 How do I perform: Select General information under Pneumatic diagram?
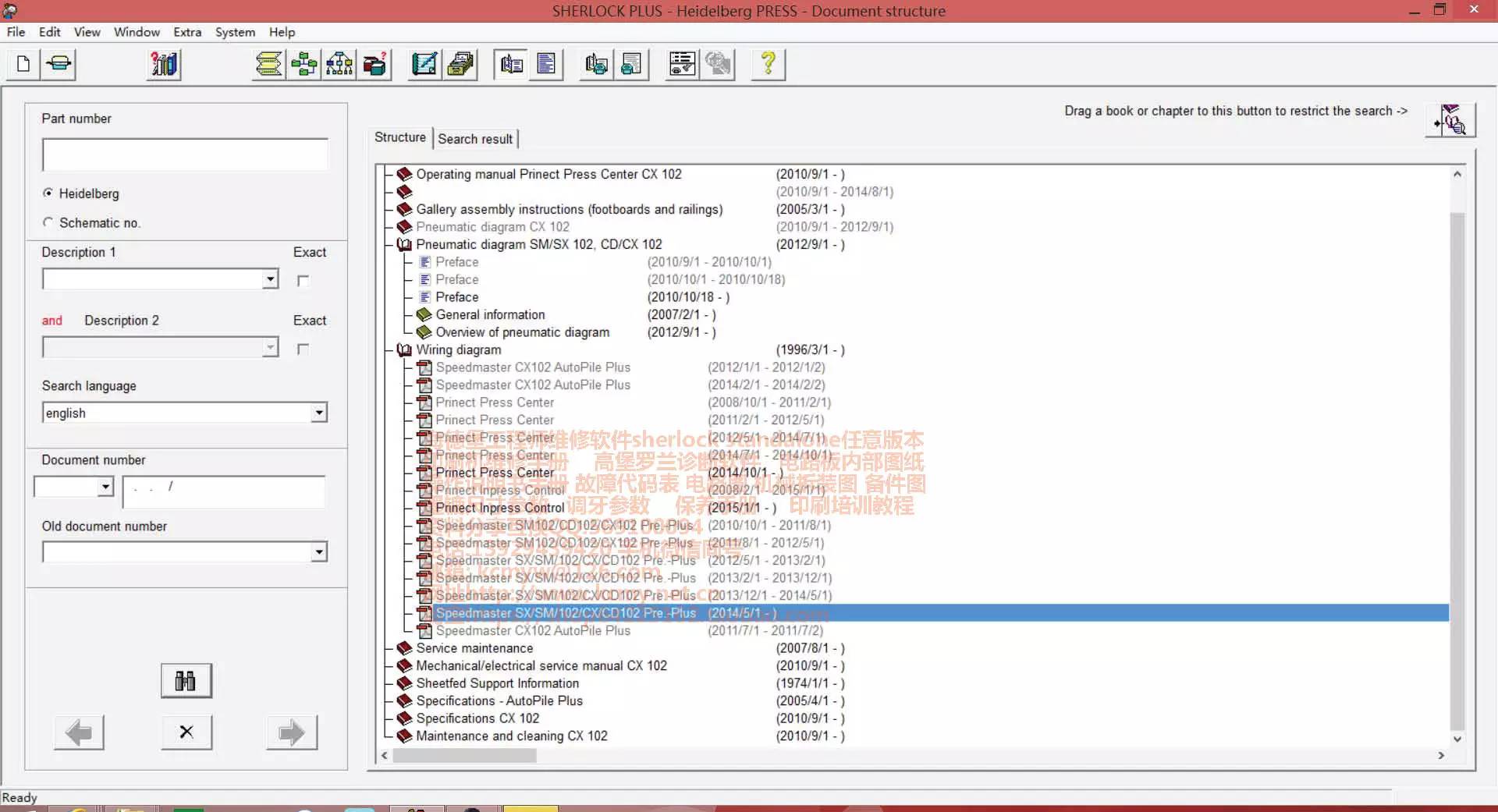pos(490,314)
